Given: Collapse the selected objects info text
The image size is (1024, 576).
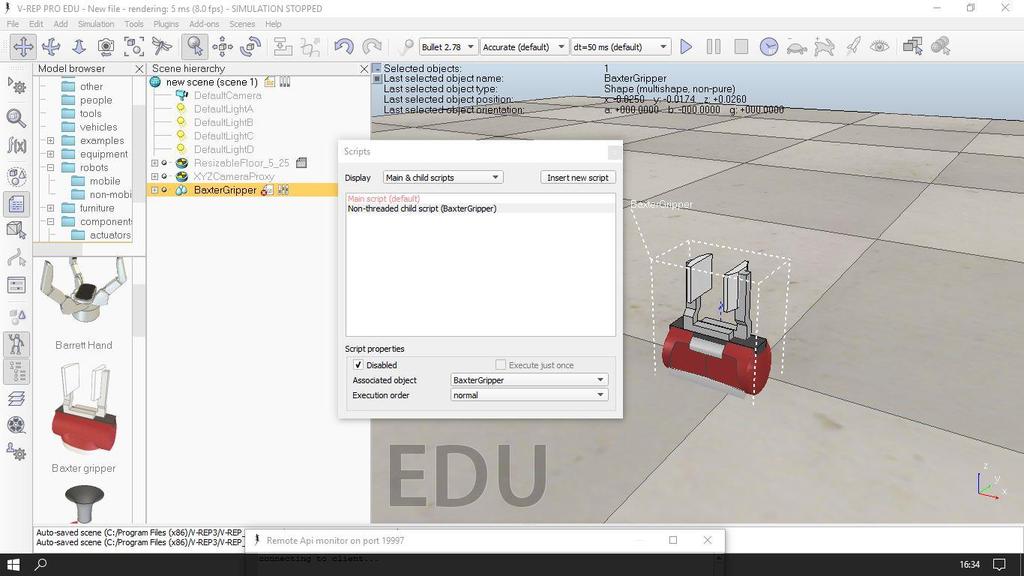Looking at the screenshot, I should pos(377,68).
